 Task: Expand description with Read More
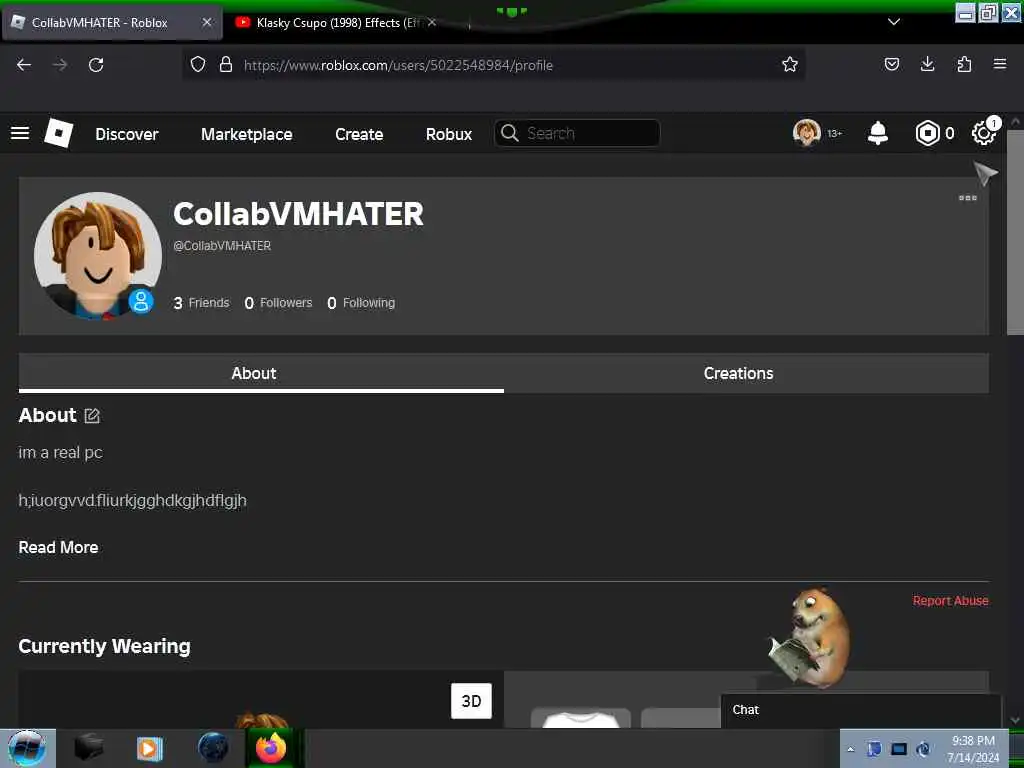(x=58, y=547)
